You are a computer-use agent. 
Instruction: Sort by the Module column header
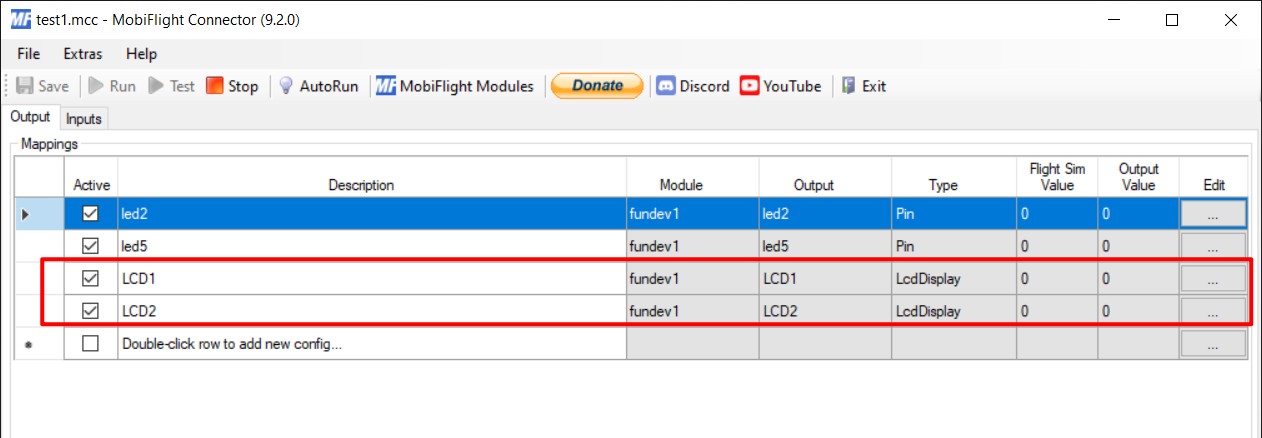tap(693, 177)
